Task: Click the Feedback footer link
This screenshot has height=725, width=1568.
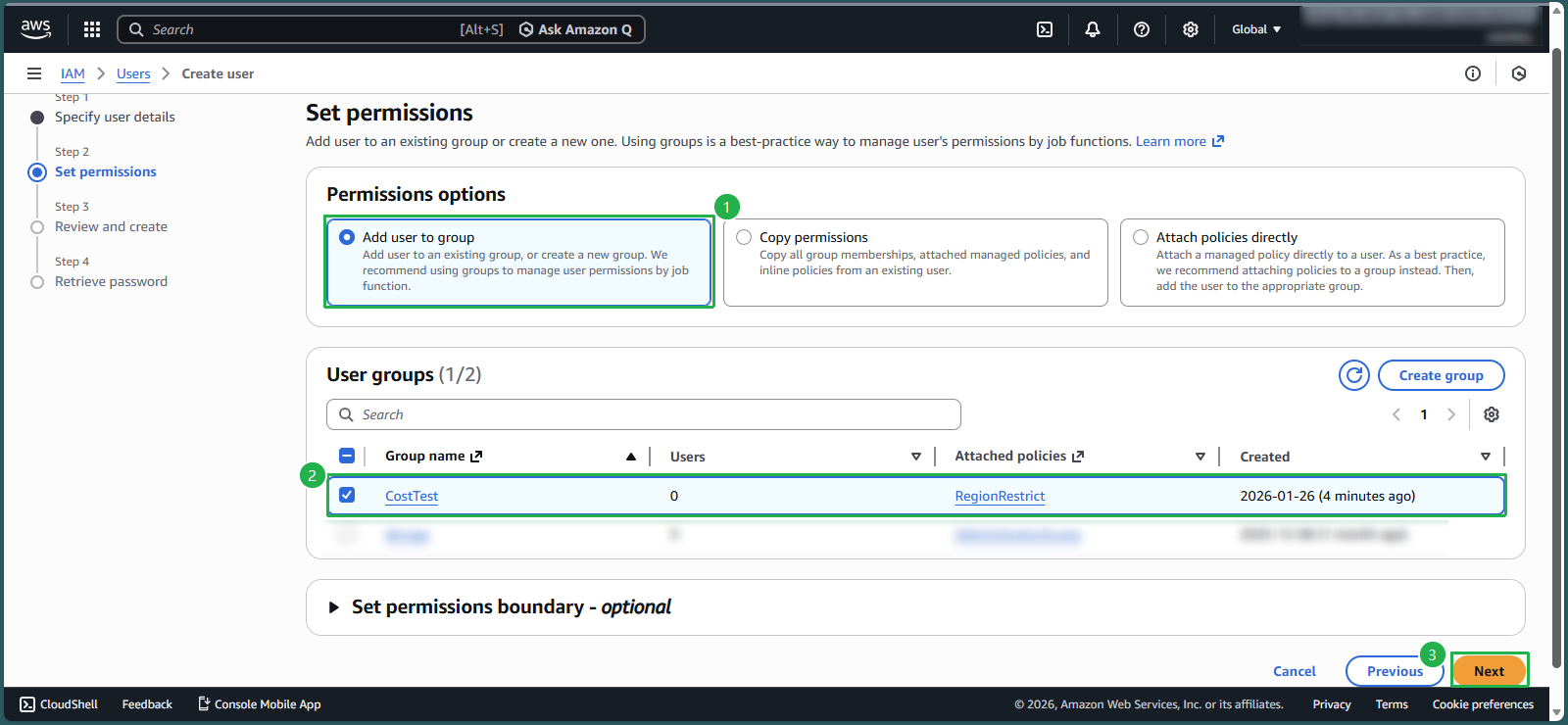Action: [147, 704]
